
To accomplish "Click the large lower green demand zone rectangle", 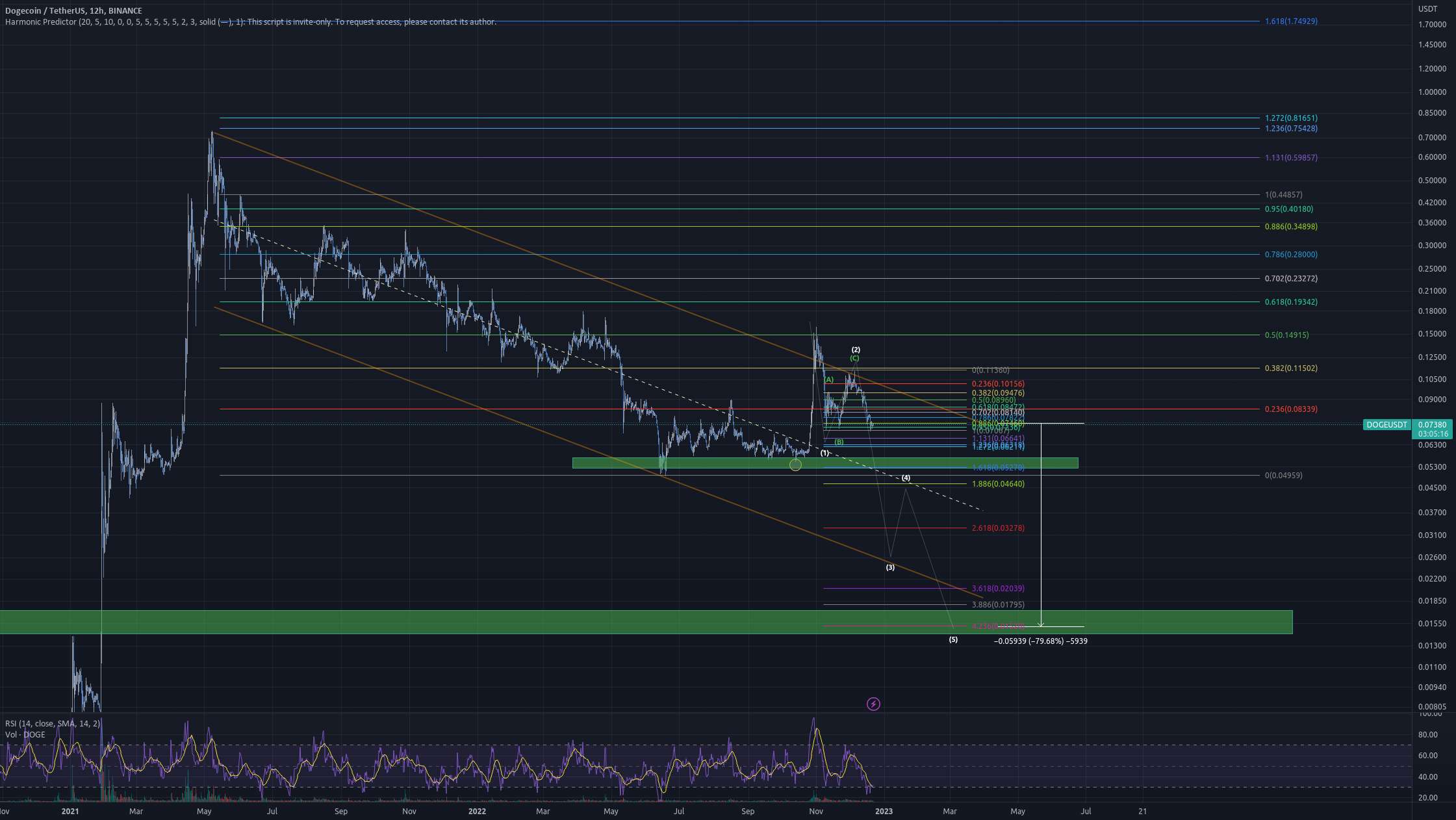I will tap(646, 622).
